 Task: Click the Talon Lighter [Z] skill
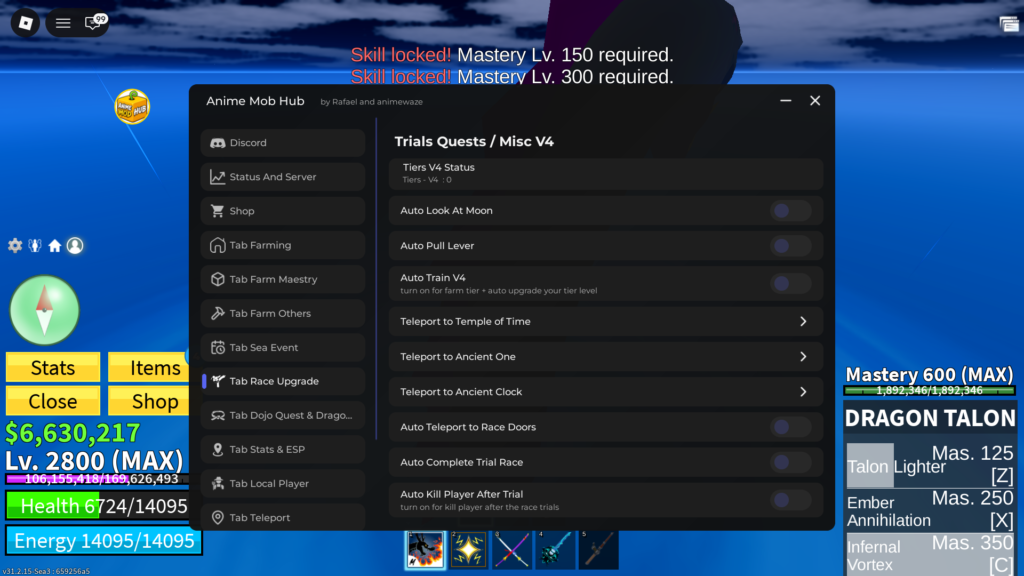click(930, 466)
